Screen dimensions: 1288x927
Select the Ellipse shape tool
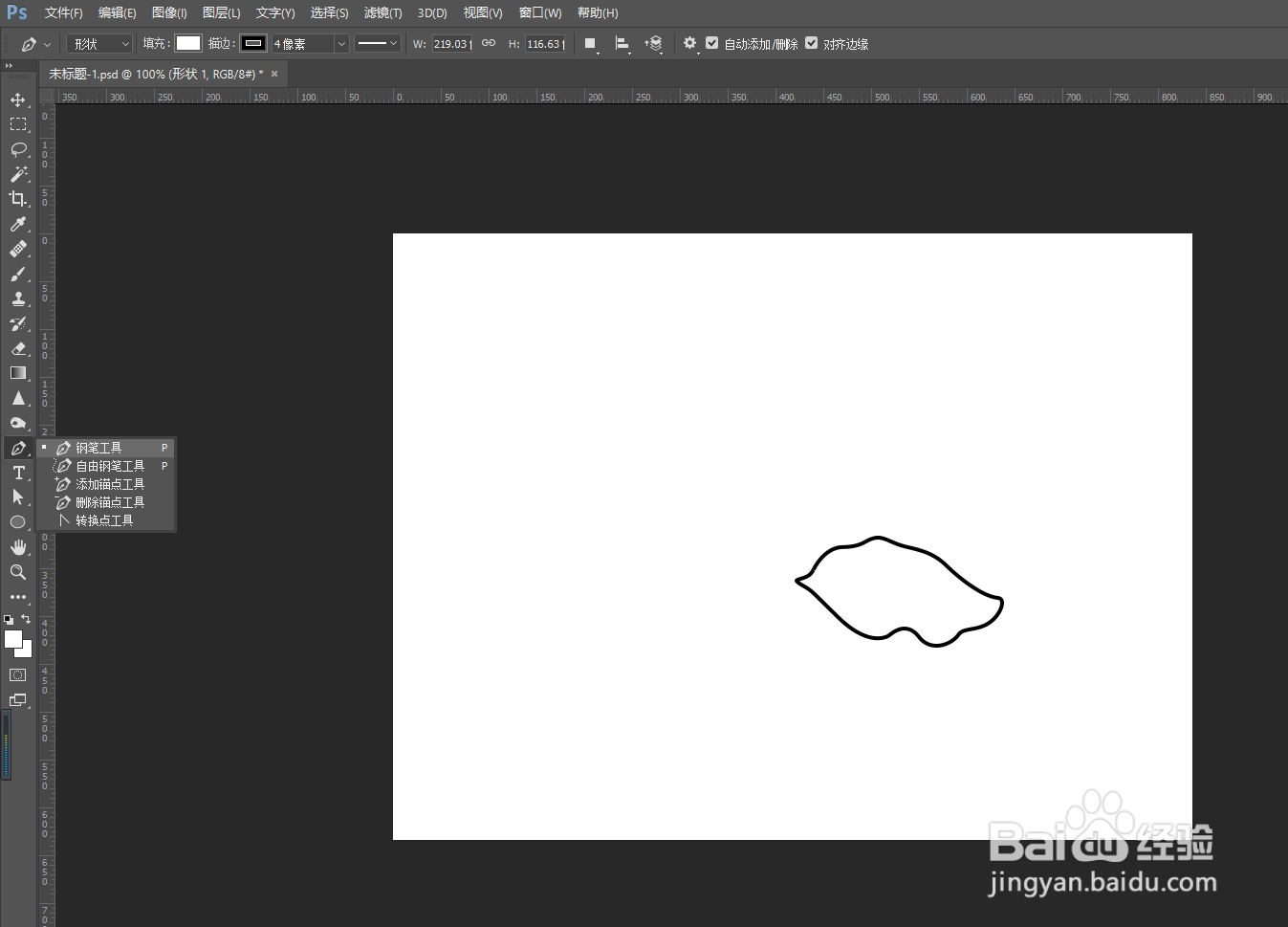[x=18, y=522]
